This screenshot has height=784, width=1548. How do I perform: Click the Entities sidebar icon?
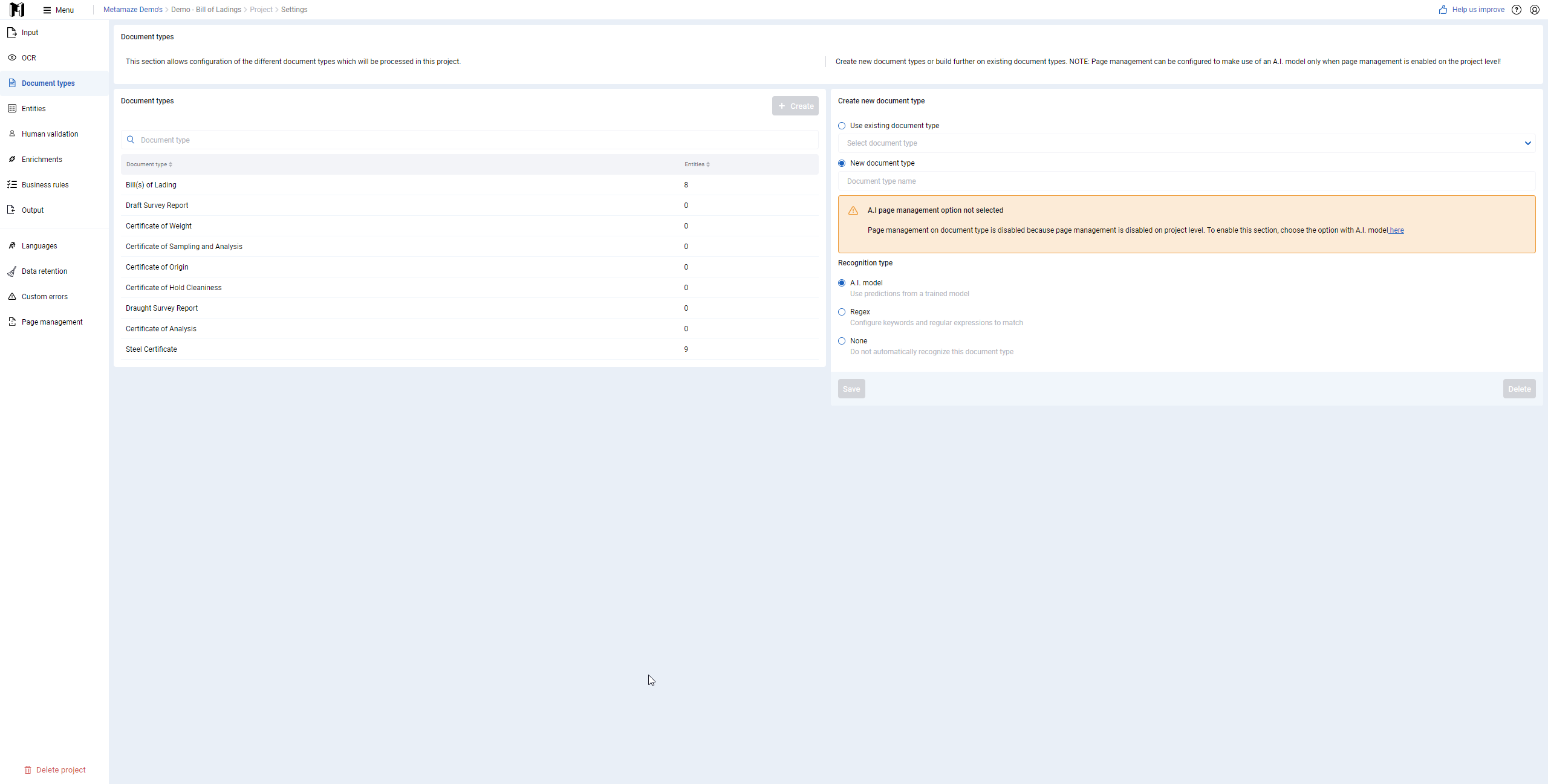[x=12, y=109]
